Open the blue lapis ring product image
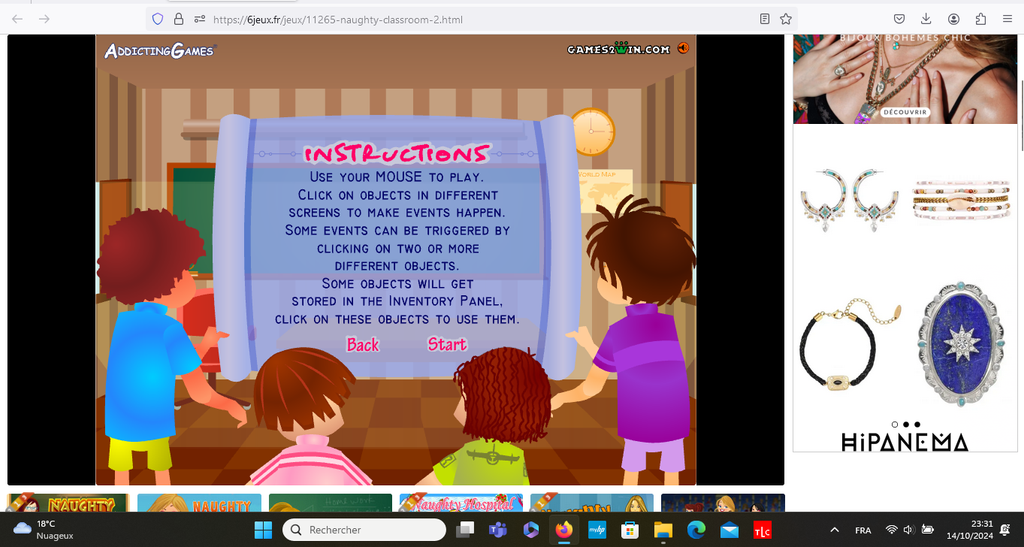 961,344
